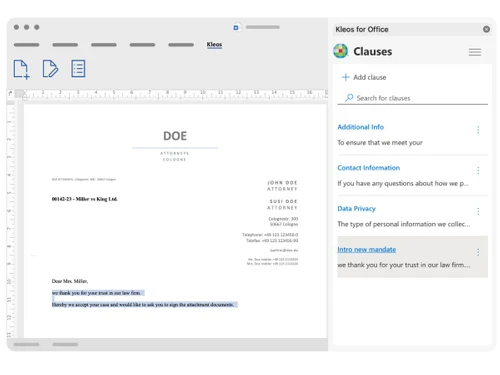Viewport: 500px width, 375px height.
Task: Click the new document icon with plus sign
Action: coord(21,69)
